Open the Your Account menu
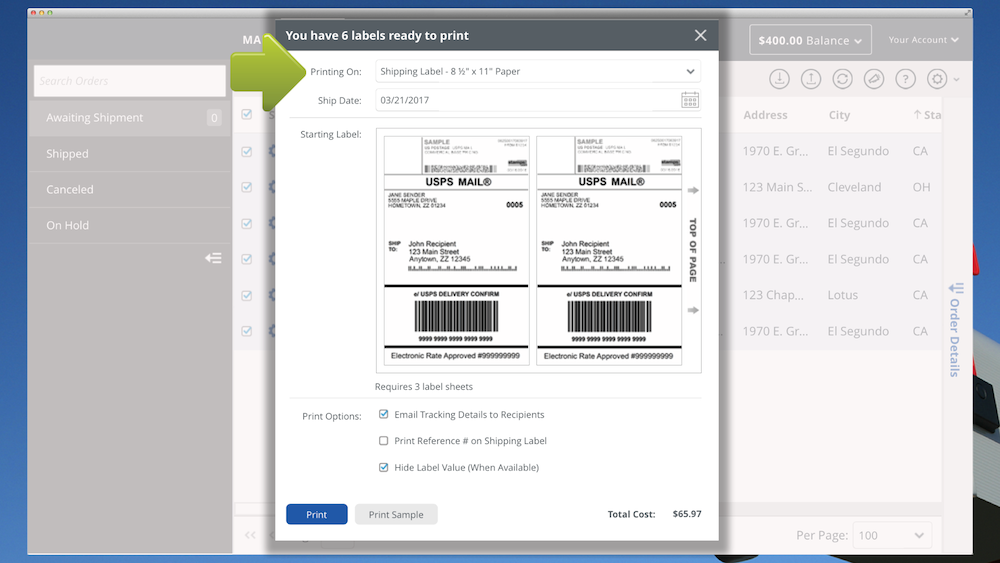 click(x=923, y=40)
